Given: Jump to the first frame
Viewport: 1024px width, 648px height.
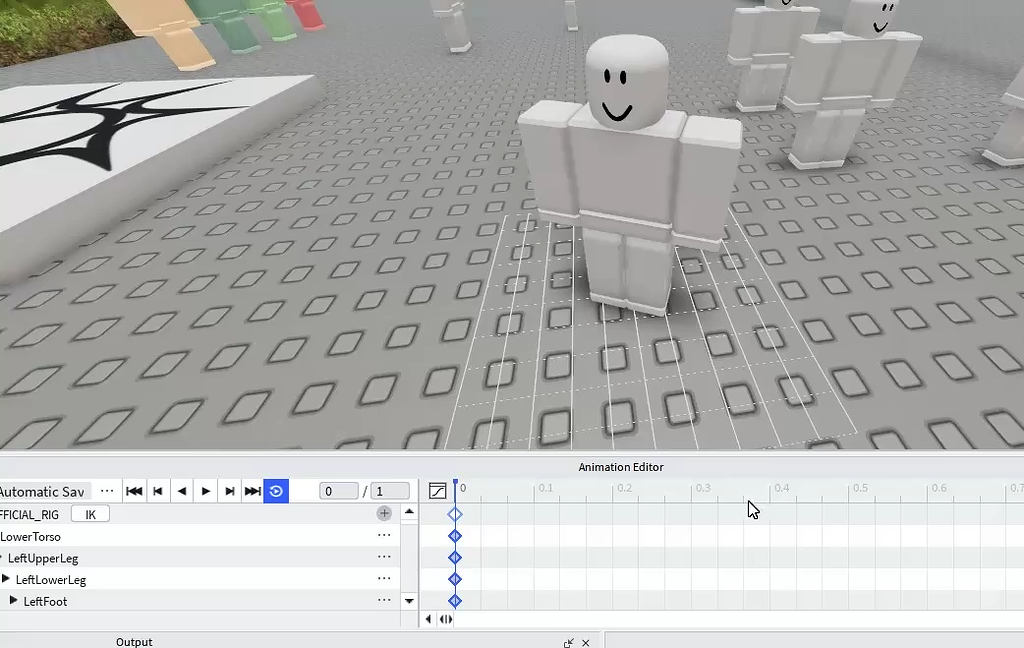Looking at the screenshot, I should [134, 490].
